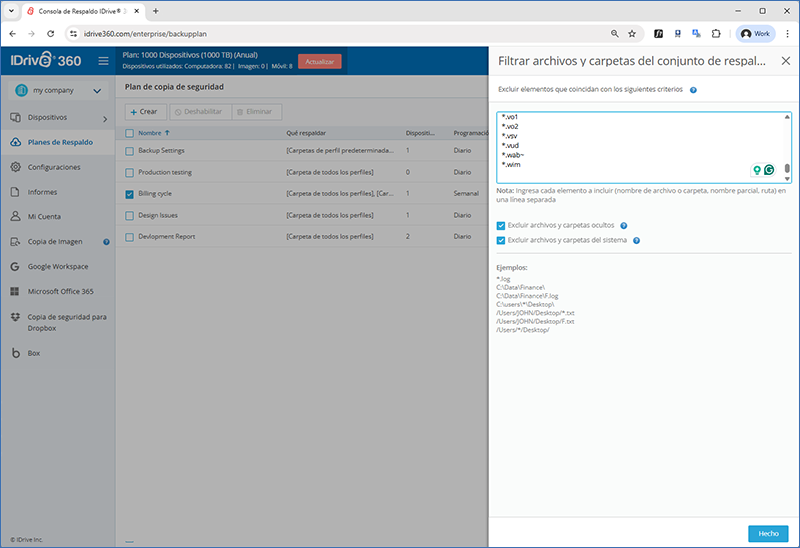Click the Grammarly icon in the text area
Image resolution: width=800 pixels, height=548 pixels.
click(x=769, y=170)
